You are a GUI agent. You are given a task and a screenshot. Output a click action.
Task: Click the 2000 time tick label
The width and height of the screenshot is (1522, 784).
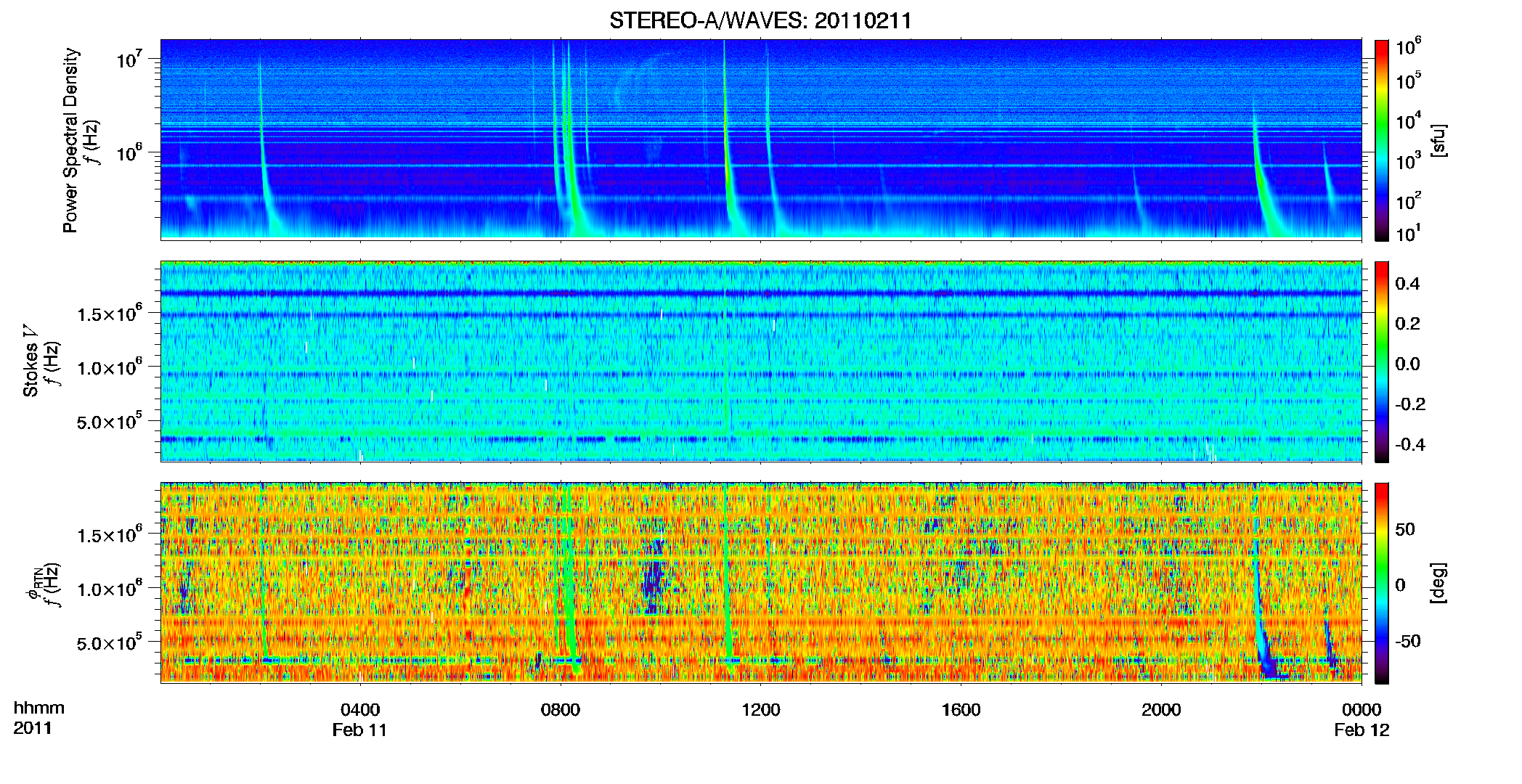pyautogui.click(x=1161, y=709)
